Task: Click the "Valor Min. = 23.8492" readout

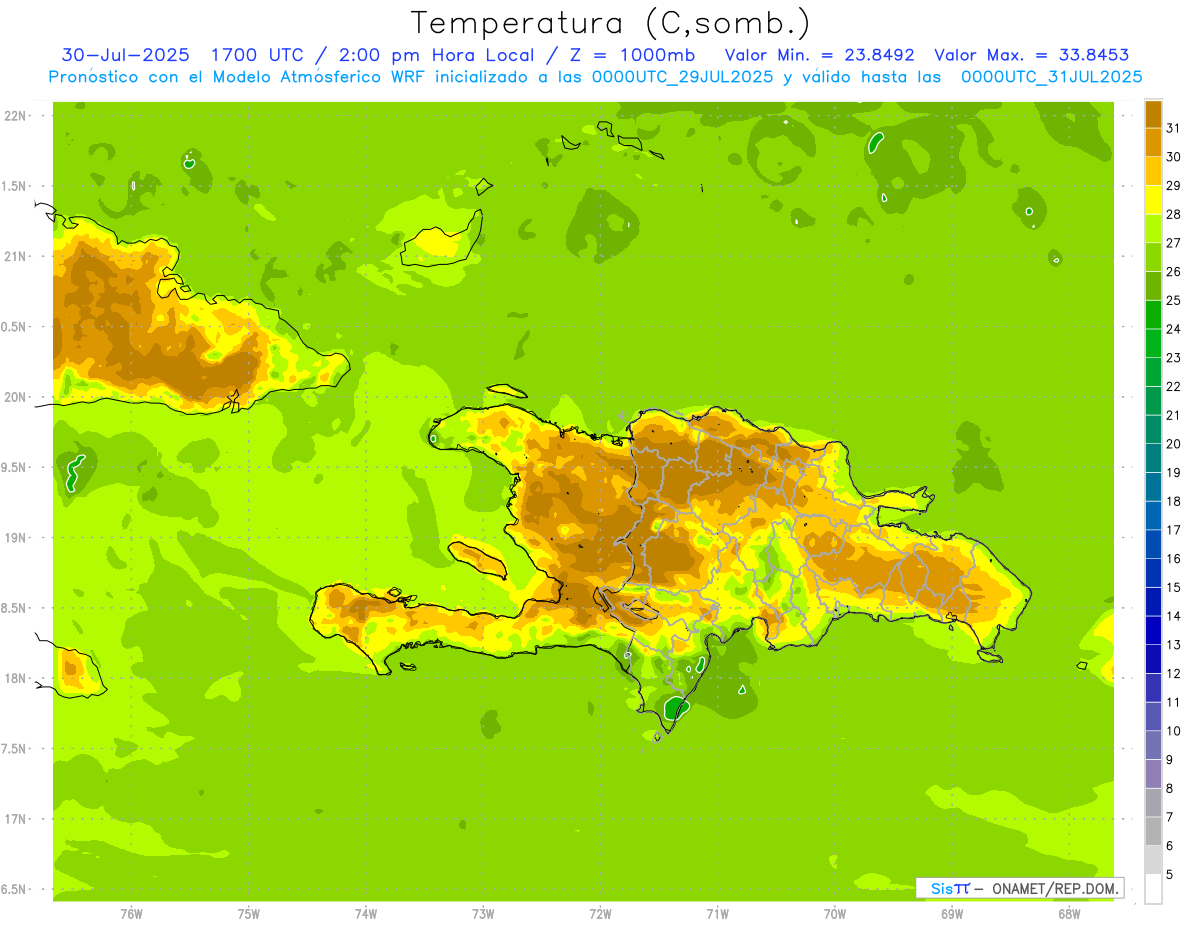Action: 820,54
